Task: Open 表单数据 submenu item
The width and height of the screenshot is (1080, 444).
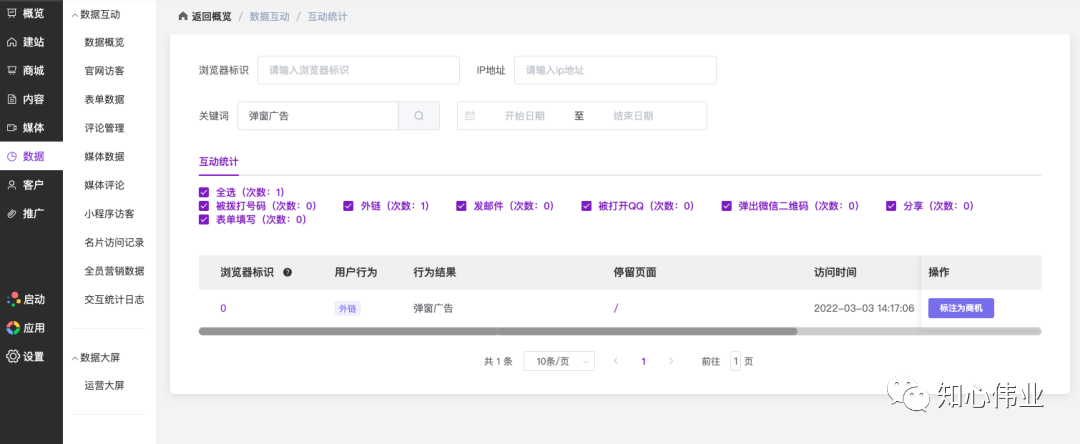Action: pyautogui.click(x=105, y=99)
